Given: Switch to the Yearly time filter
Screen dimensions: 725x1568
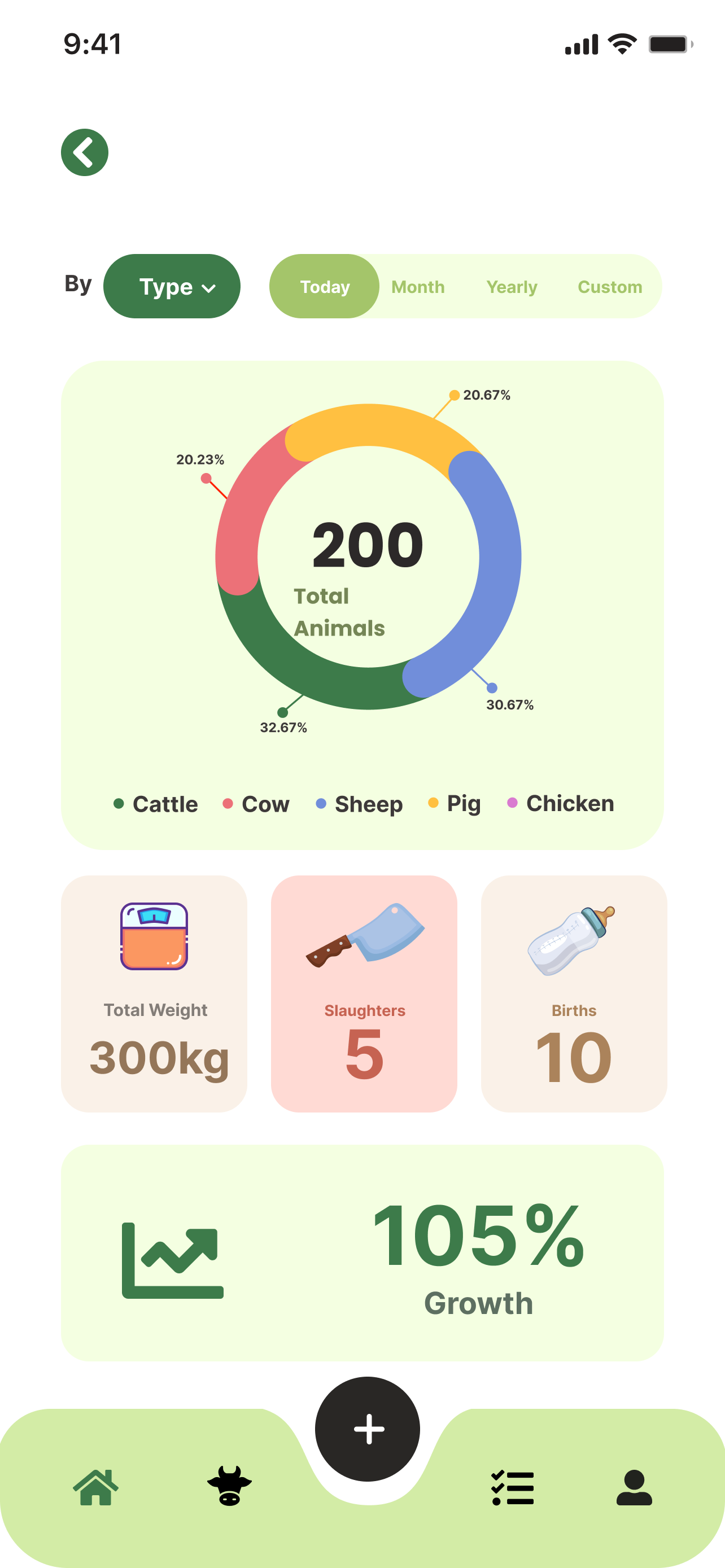Looking at the screenshot, I should 512,287.
